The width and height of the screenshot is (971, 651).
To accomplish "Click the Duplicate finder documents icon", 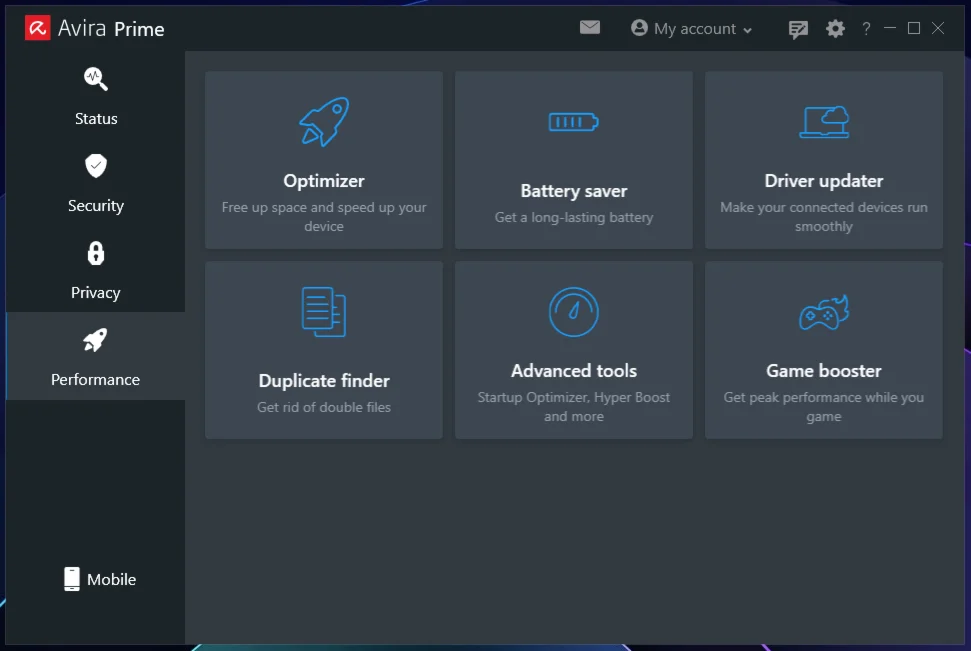I will pyautogui.click(x=324, y=311).
